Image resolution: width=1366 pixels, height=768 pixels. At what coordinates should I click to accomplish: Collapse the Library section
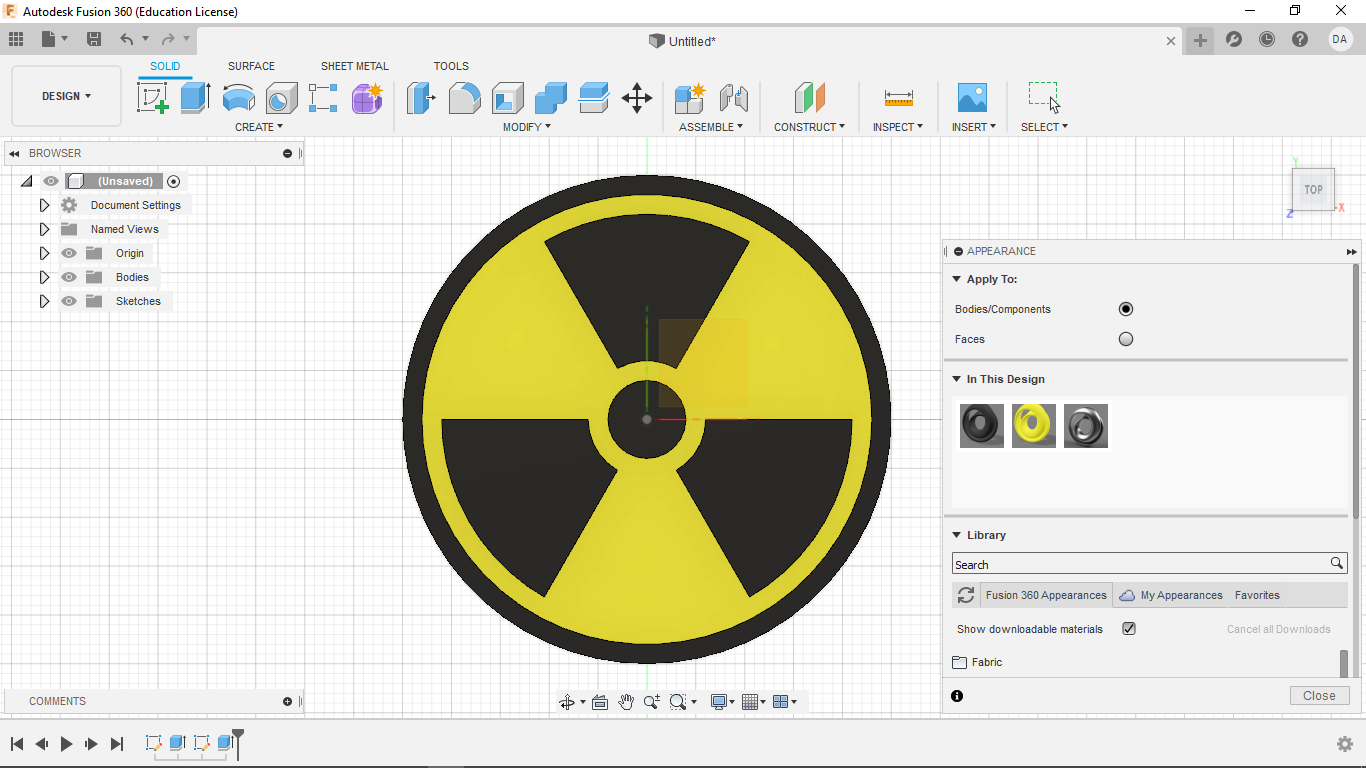coord(957,535)
